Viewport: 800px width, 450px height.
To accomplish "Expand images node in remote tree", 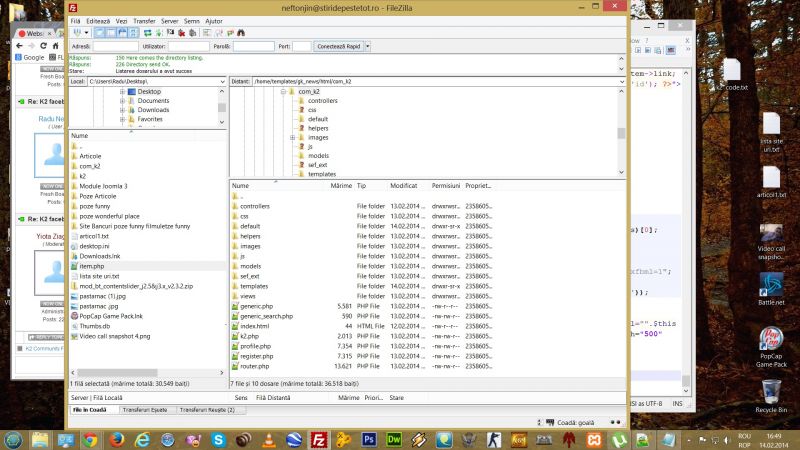I will point(292,138).
